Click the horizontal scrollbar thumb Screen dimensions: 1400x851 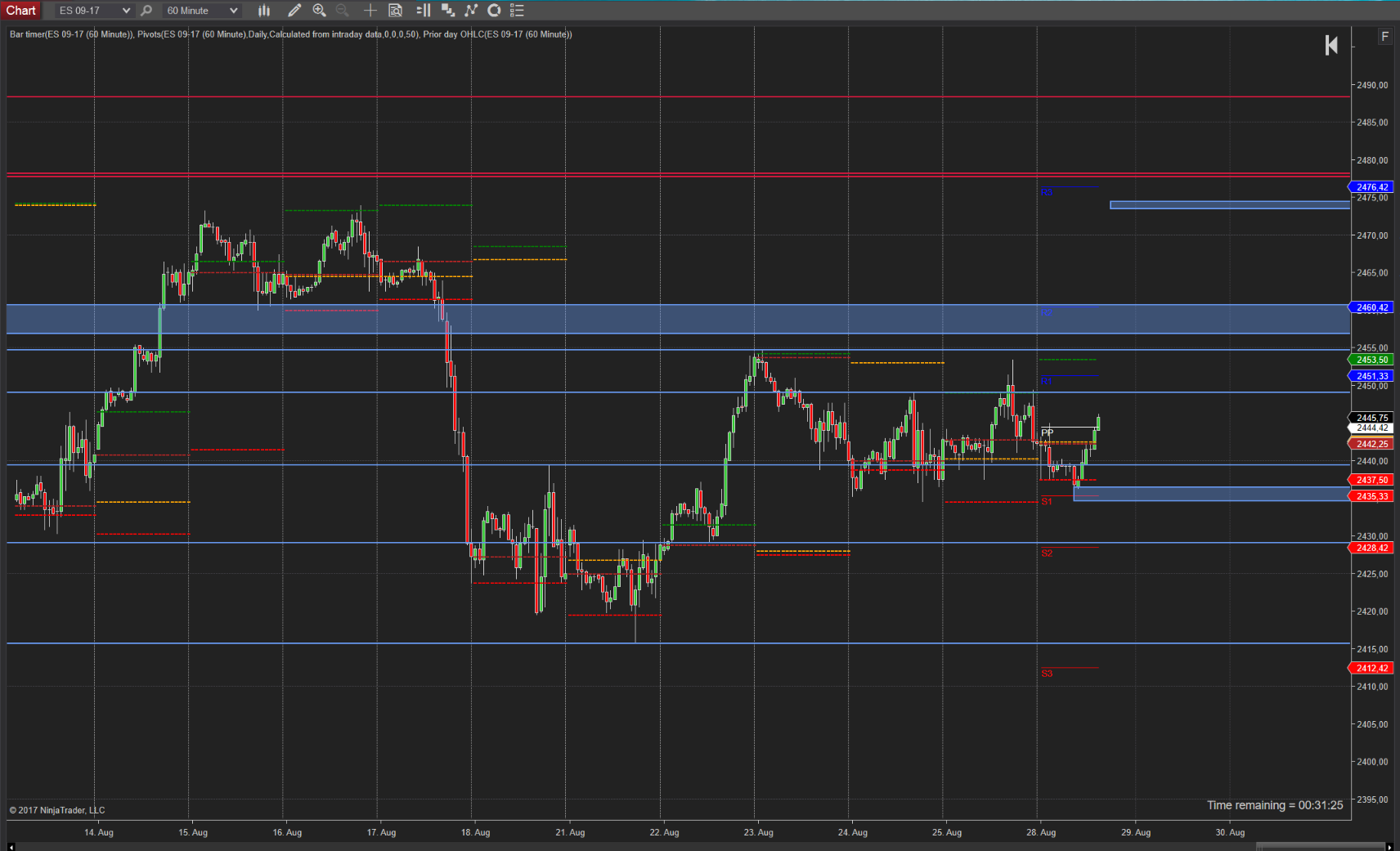coord(1320,847)
